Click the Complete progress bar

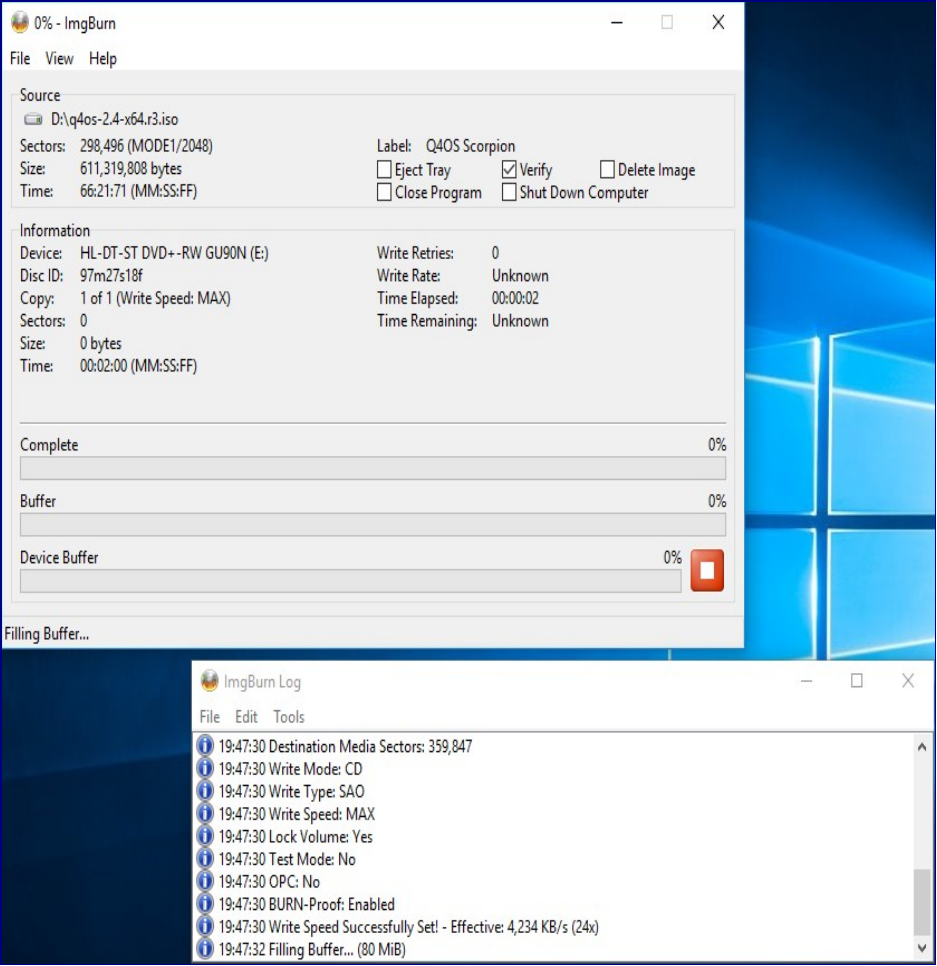coord(372,468)
